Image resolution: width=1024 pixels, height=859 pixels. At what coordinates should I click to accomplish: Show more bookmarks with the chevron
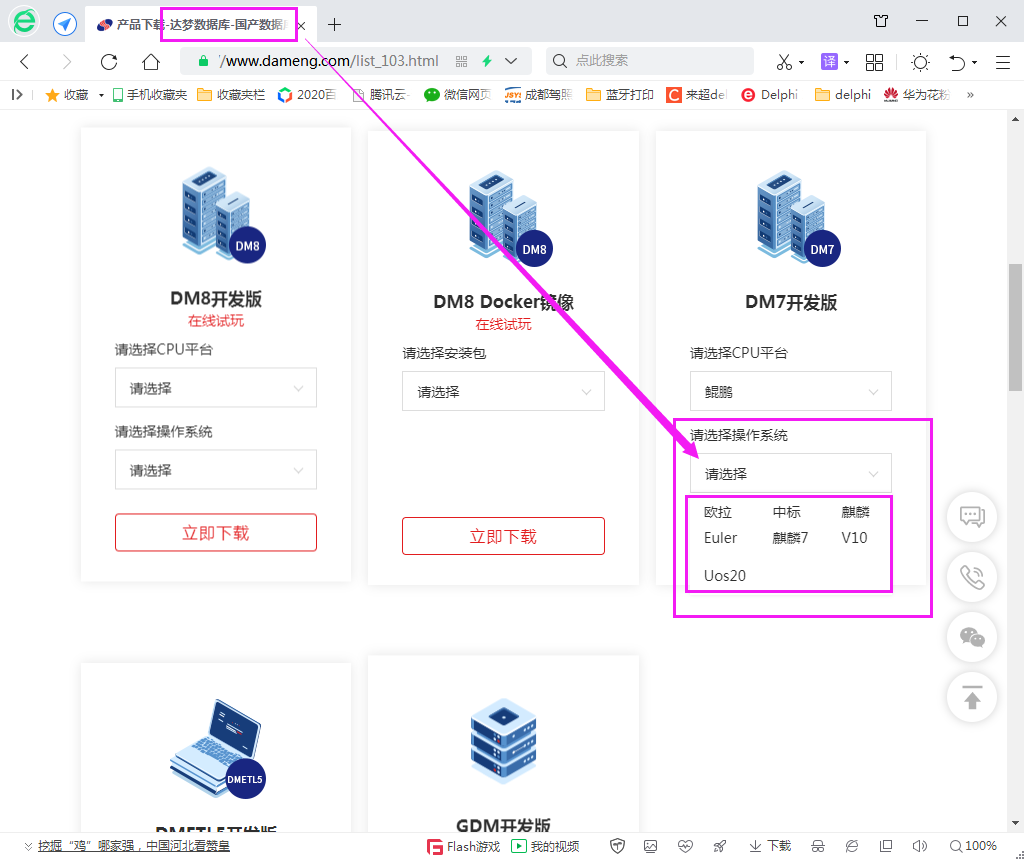coord(970,95)
